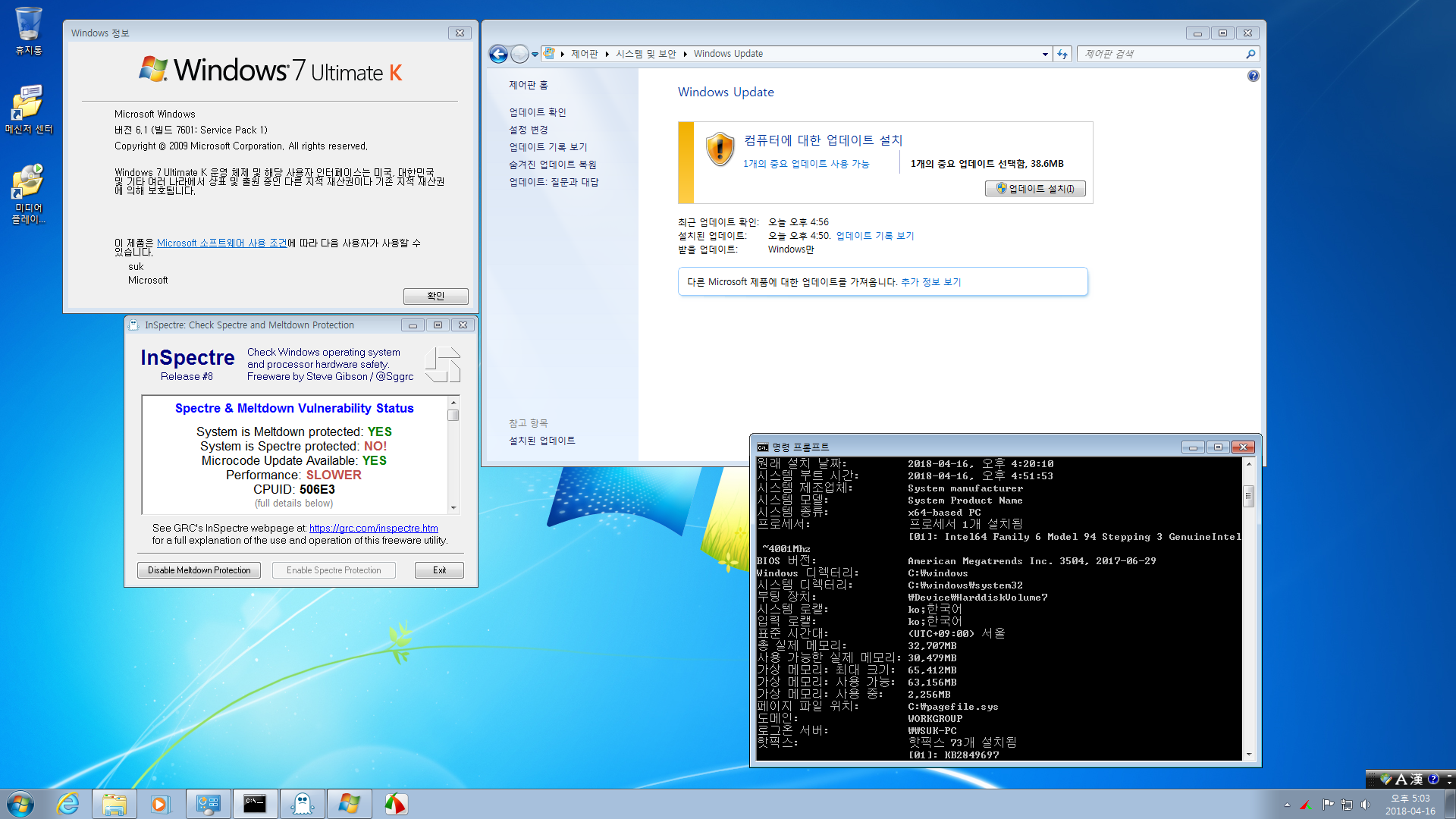Click the network tray icon
The width and height of the screenshot is (1456, 819).
tap(1347, 805)
